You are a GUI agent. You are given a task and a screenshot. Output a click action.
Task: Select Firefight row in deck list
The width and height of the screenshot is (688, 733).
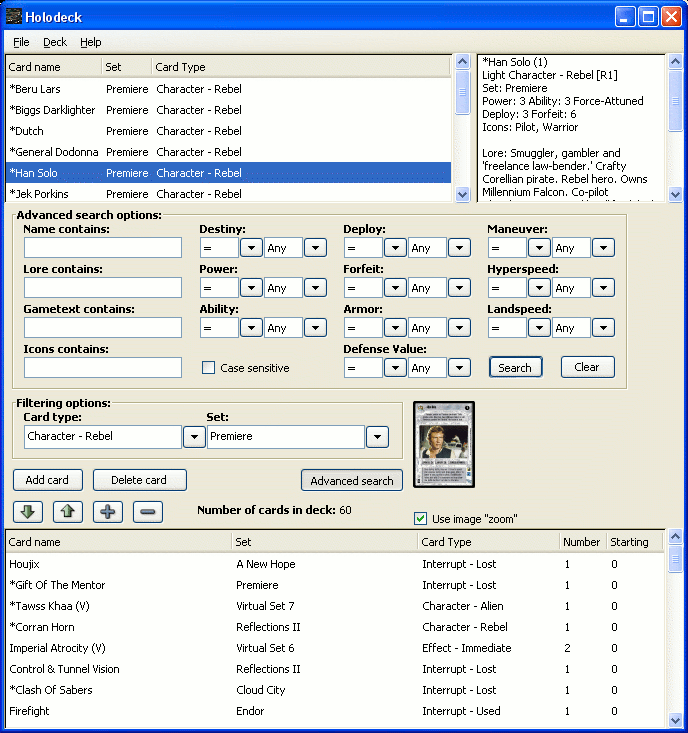click(x=335, y=711)
